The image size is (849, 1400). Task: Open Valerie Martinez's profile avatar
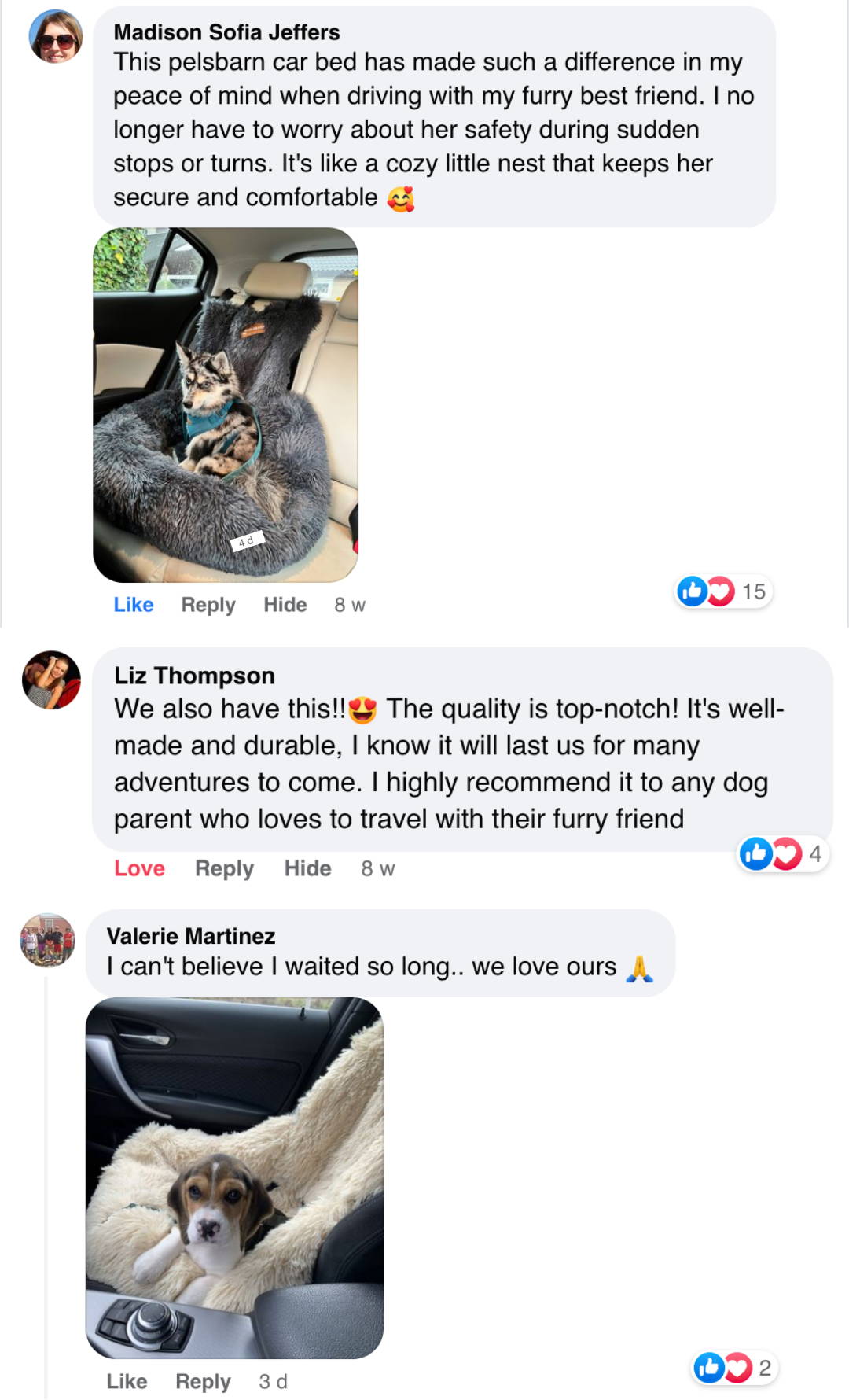click(x=48, y=940)
